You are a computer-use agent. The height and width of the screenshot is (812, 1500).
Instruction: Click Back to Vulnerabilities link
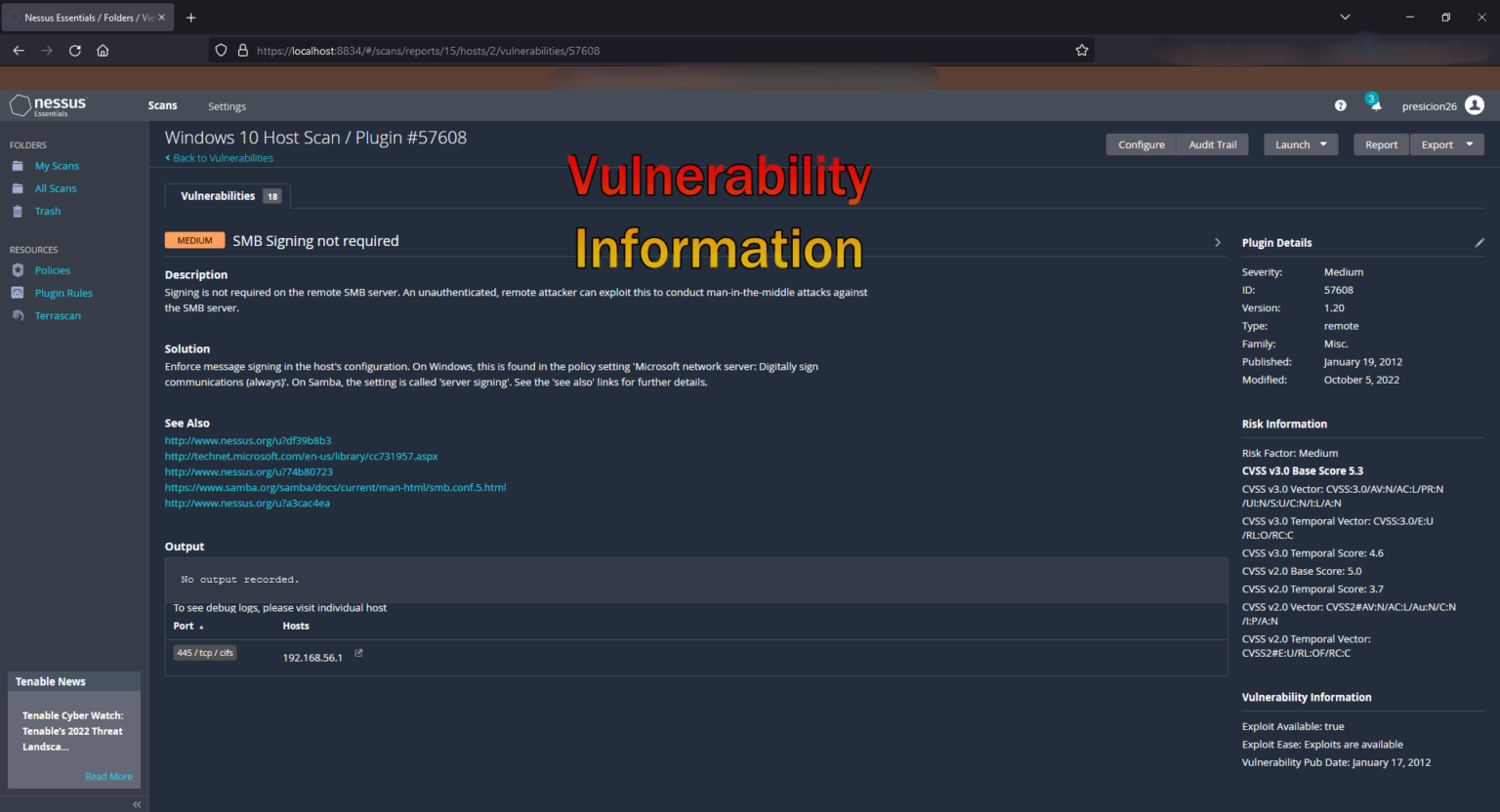pos(220,158)
